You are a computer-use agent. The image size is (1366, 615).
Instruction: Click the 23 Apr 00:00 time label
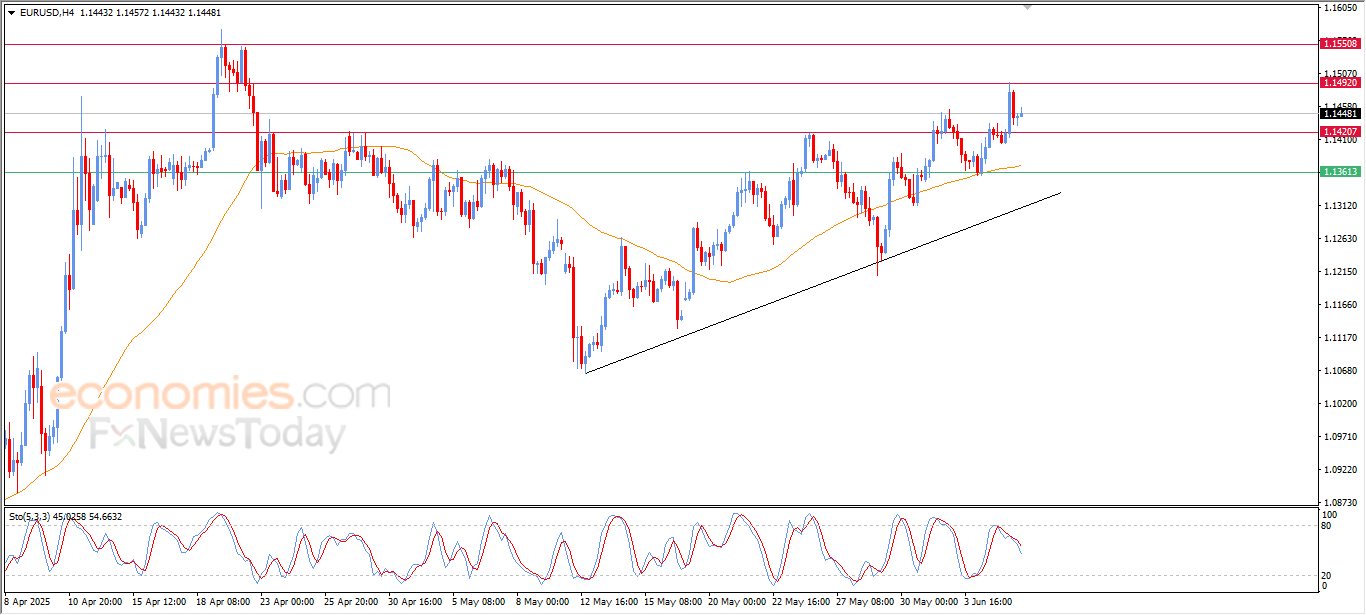coord(287,603)
